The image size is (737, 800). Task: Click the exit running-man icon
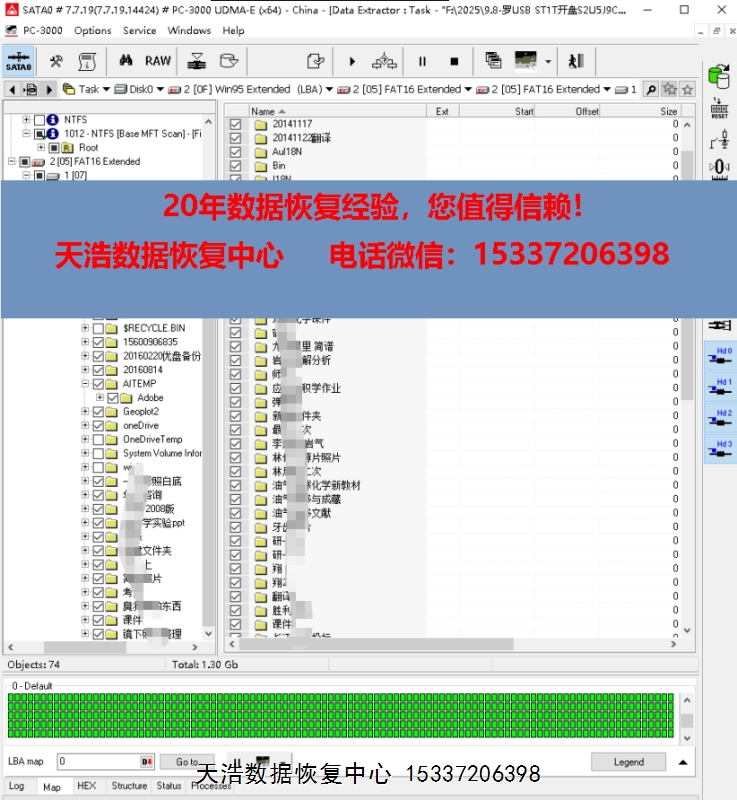click(575, 61)
